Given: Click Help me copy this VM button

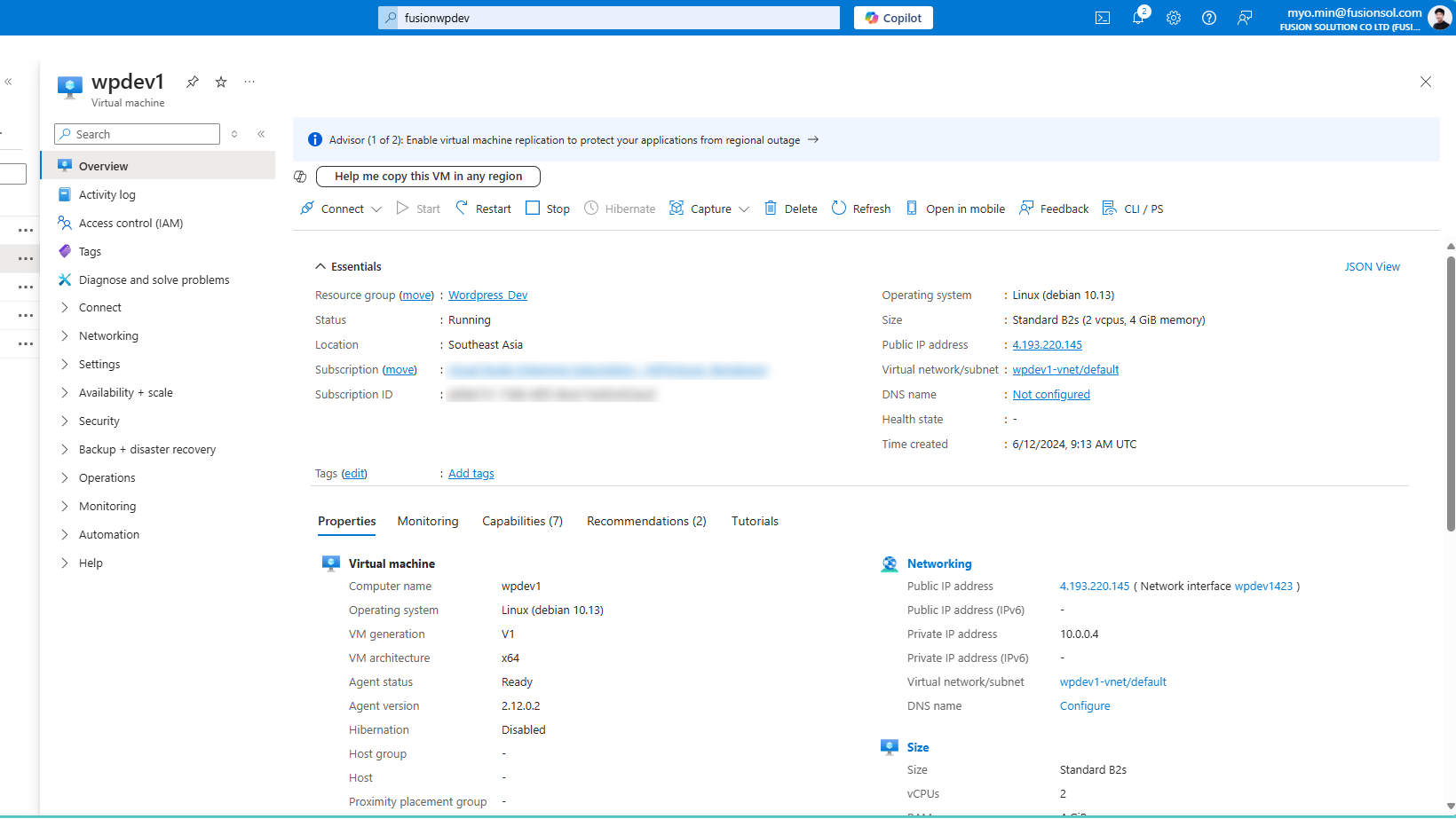Looking at the screenshot, I should coord(428,177).
